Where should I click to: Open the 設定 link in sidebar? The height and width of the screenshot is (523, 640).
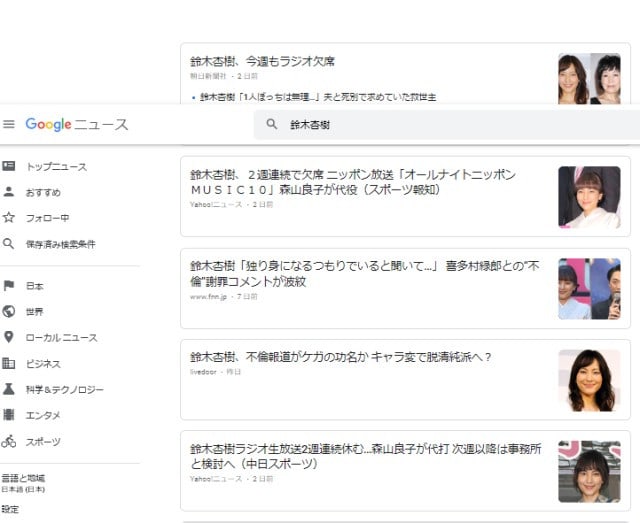(x=10, y=509)
